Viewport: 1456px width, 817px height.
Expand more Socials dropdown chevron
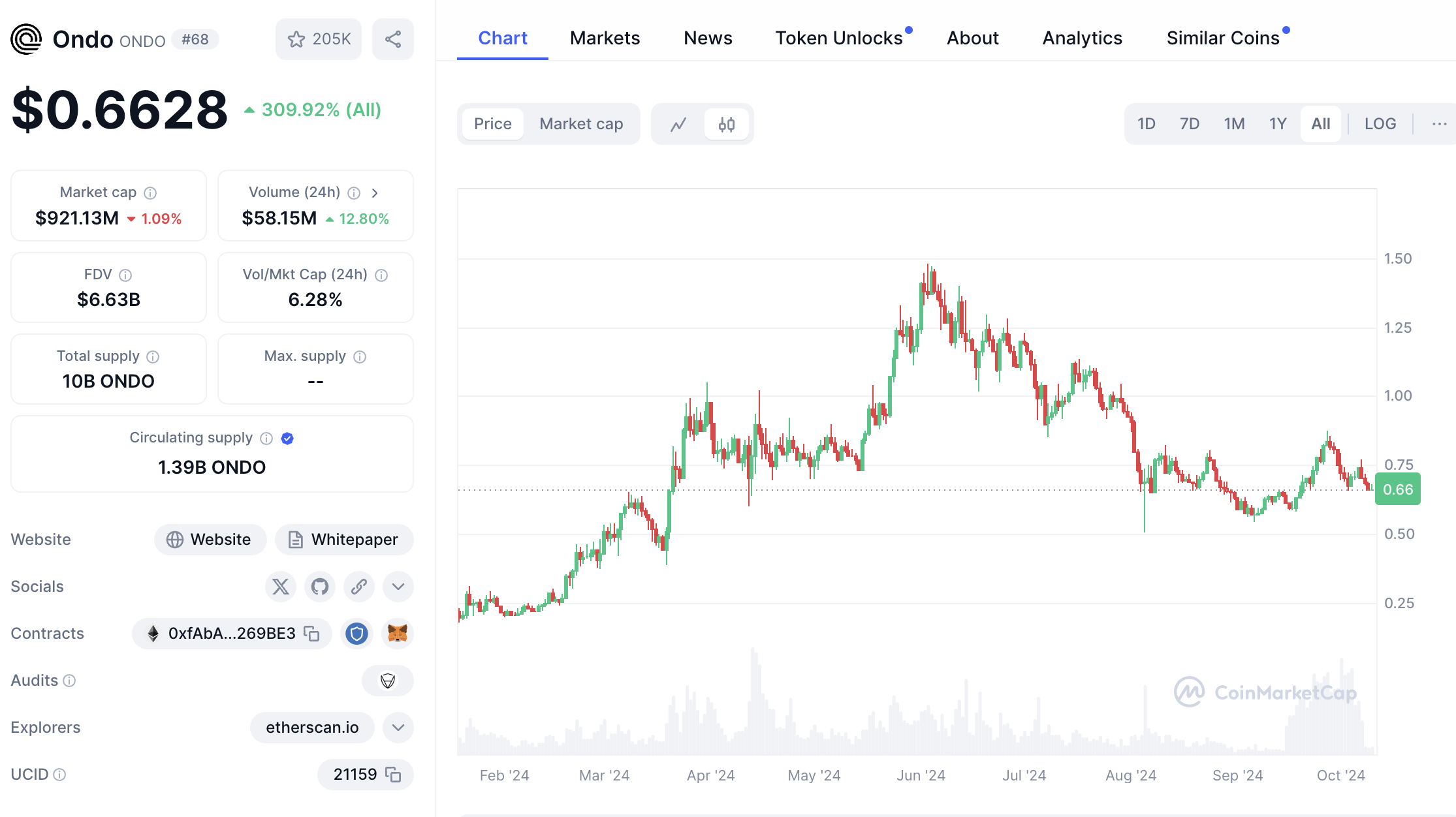[398, 587]
